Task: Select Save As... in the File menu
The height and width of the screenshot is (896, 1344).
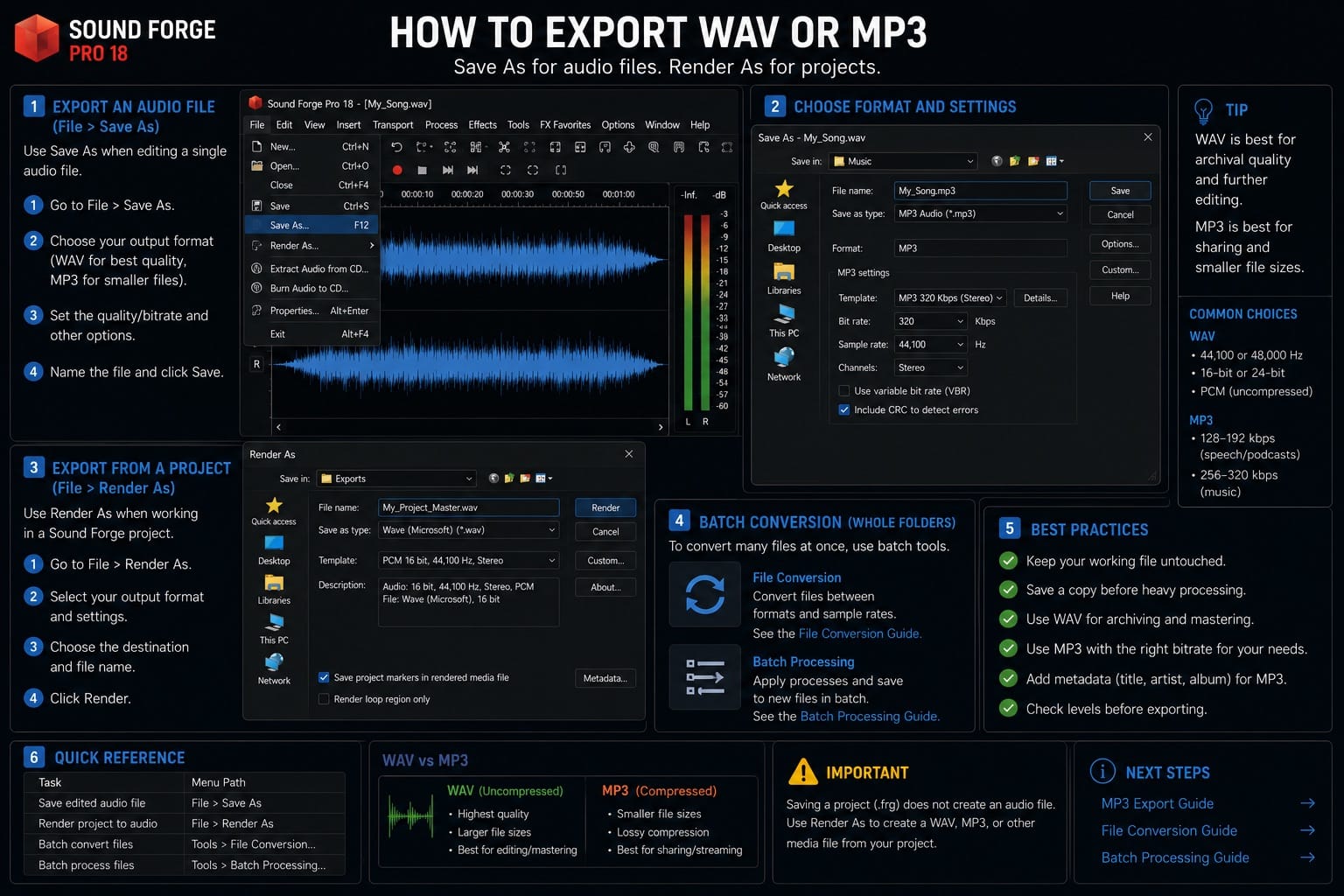Action: click(311, 225)
